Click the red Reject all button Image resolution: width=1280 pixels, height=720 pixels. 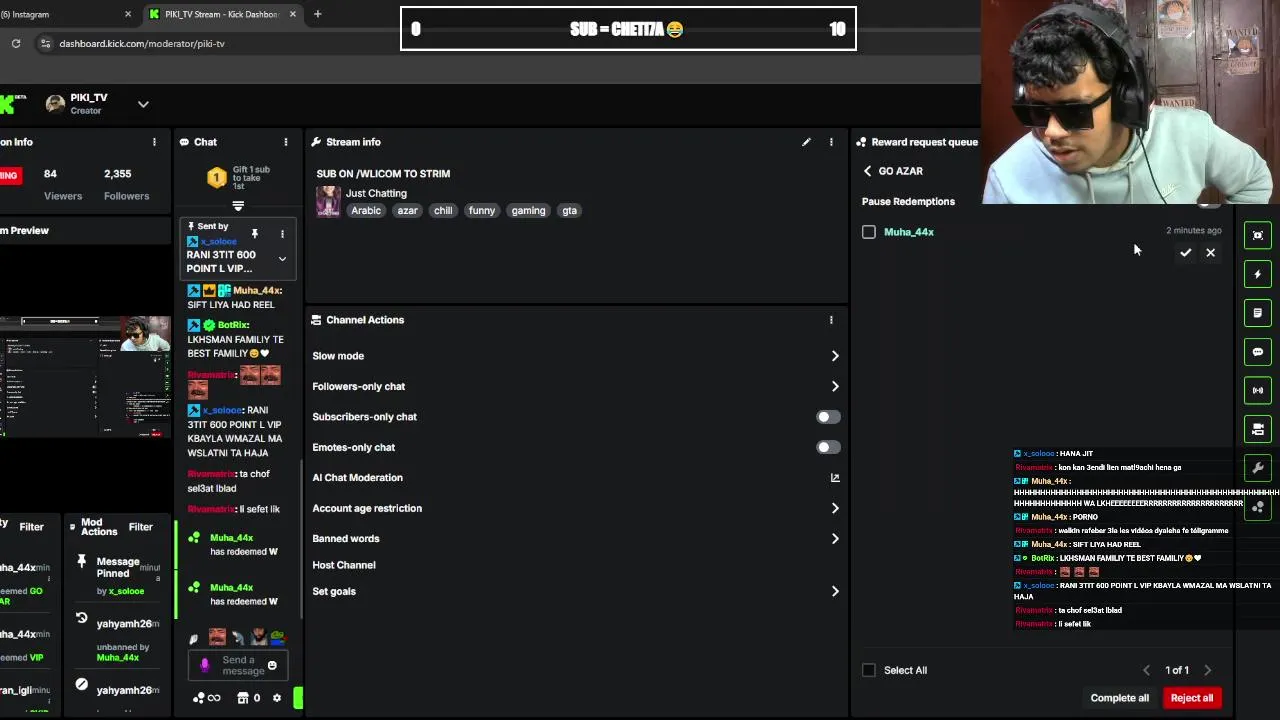pyautogui.click(x=1192, y=698)
